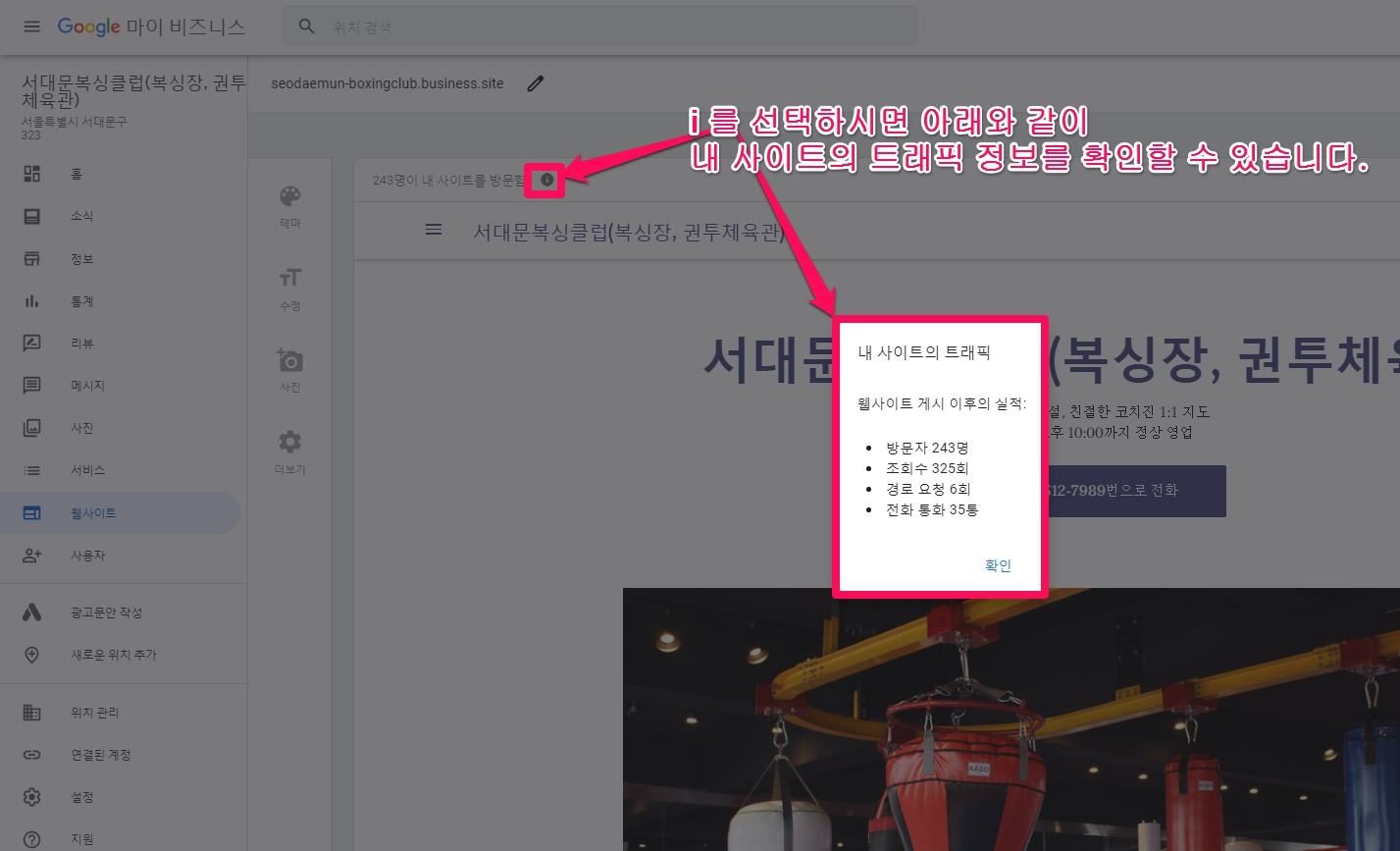
Task: Open 메시지 messages in the sidebar
Action: (87, 386)
